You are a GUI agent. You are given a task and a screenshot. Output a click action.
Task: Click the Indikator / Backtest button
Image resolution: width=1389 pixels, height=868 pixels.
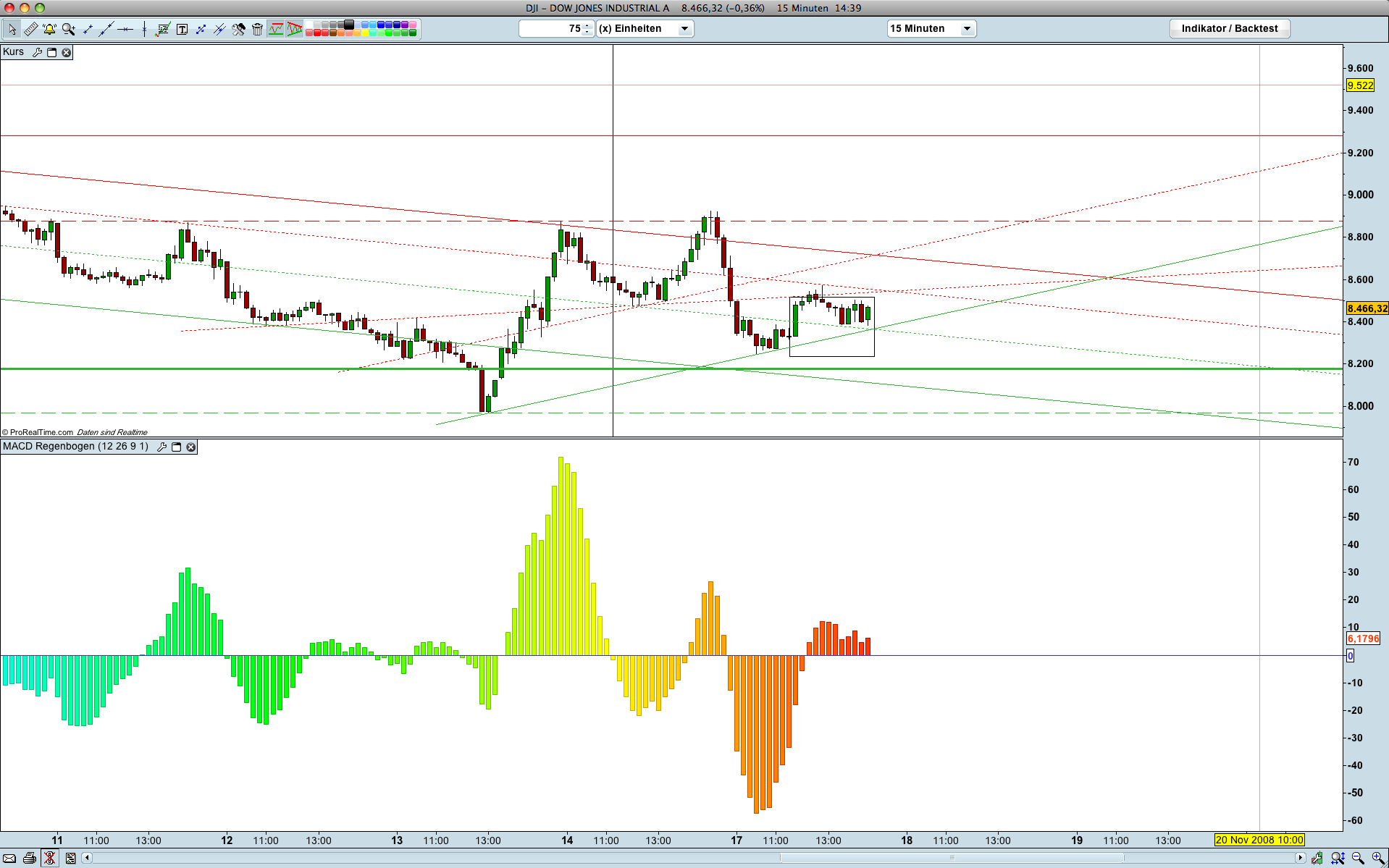[1230, 28]
